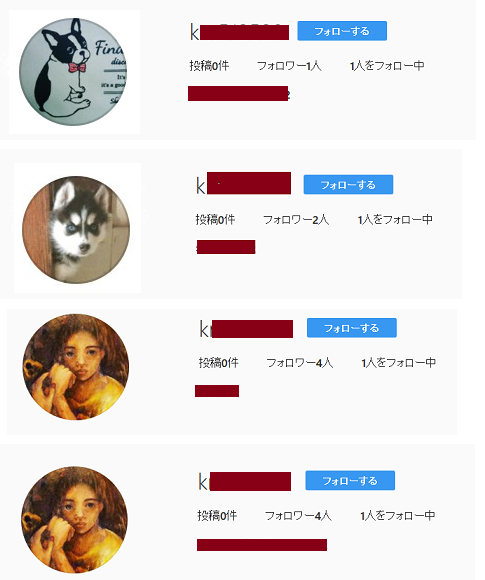
Task: Select the redacted name under the husky stats
Action: pos(226,247)
